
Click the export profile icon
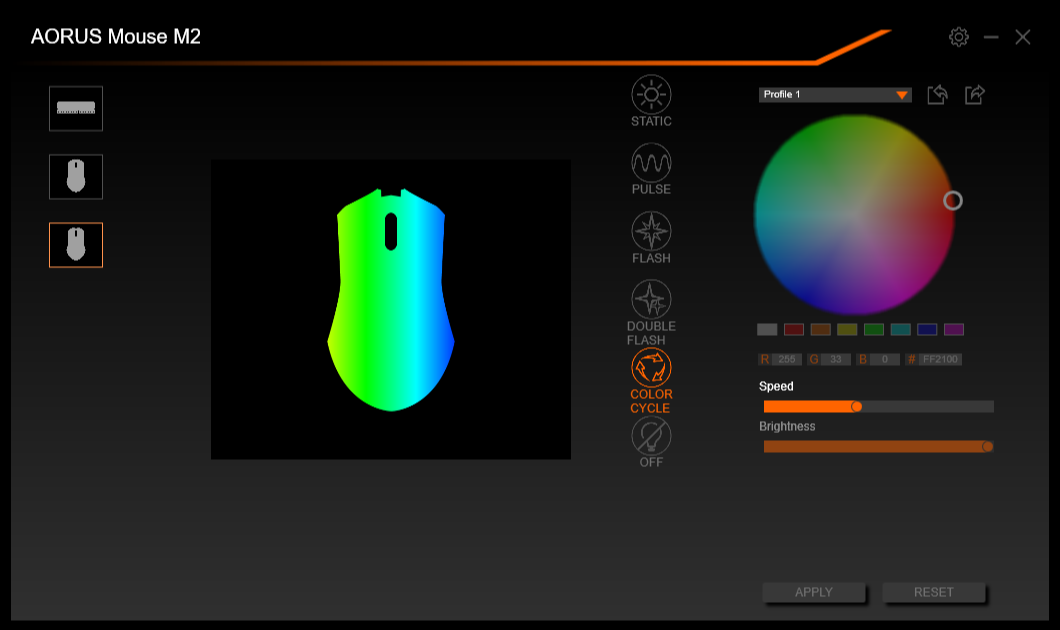975,95
